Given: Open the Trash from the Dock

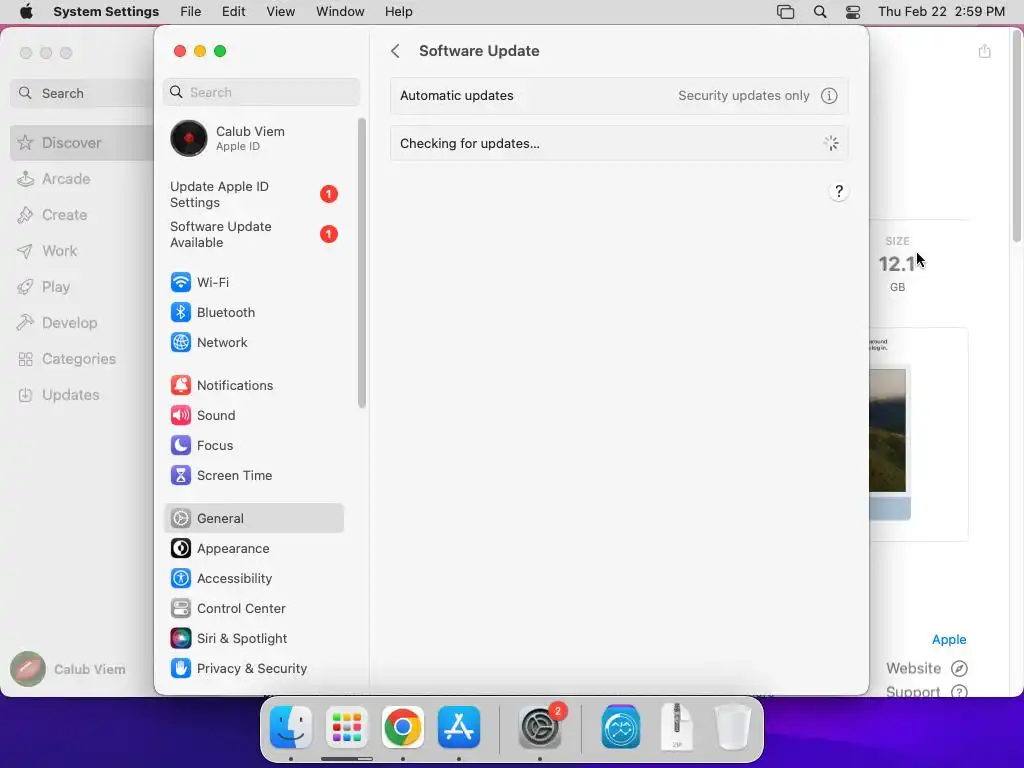Looking at the screenshot, I should (733, 727).
